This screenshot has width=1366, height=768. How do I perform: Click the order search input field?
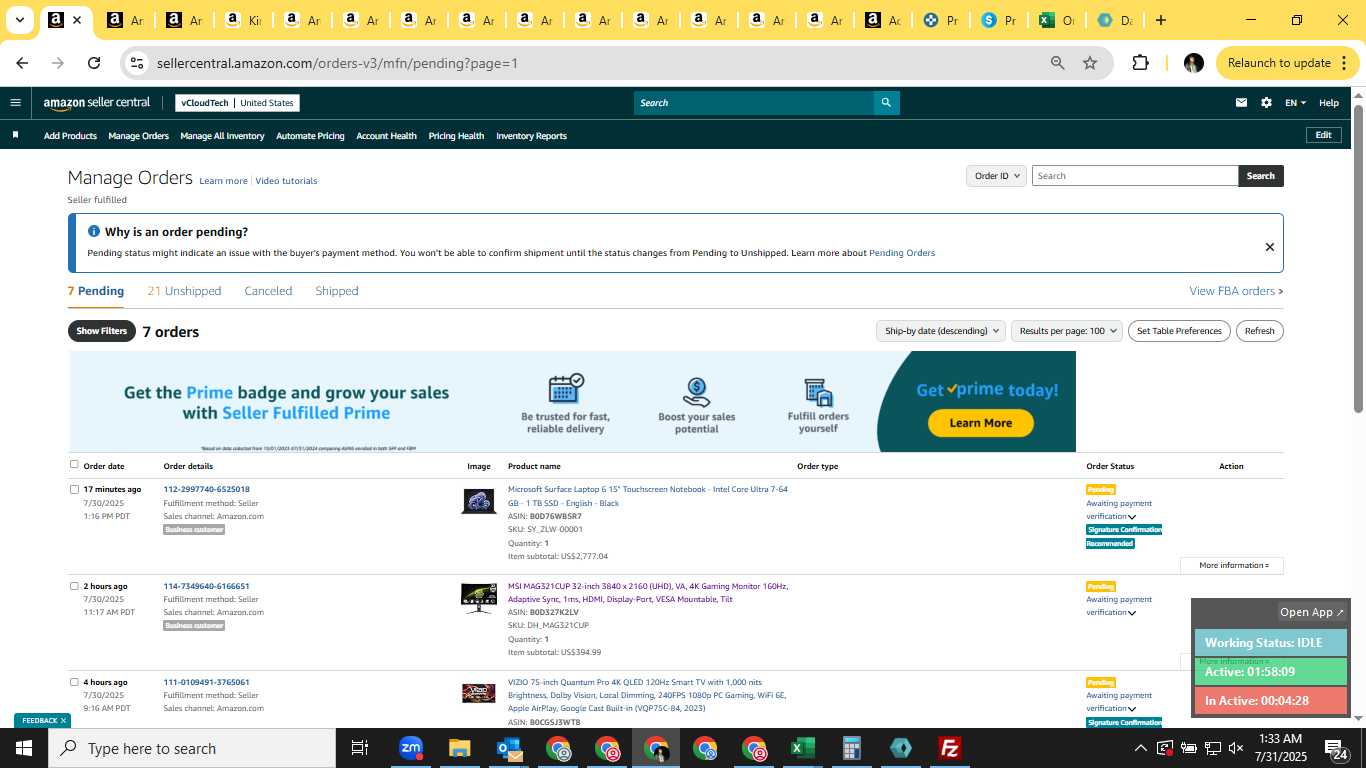click(x=1135, y=176)
